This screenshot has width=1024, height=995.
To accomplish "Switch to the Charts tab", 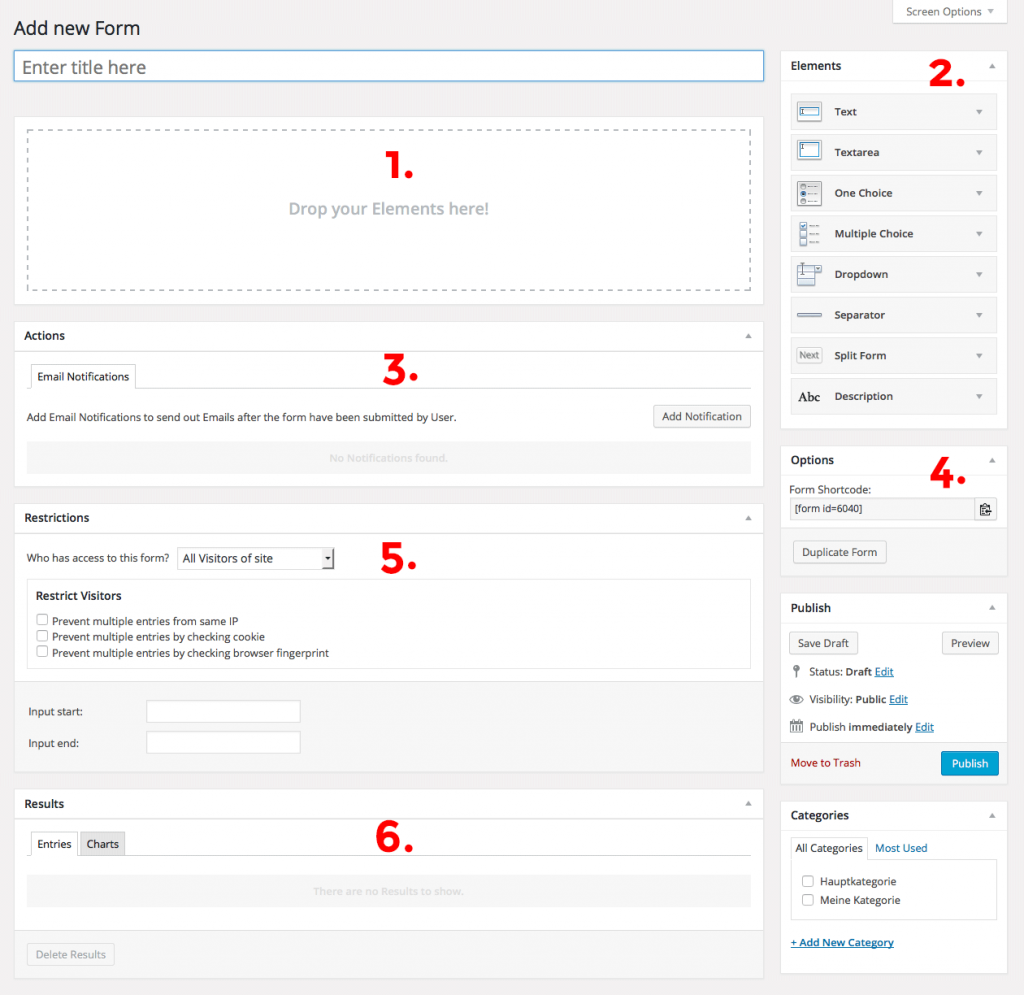I will [102, 843].
